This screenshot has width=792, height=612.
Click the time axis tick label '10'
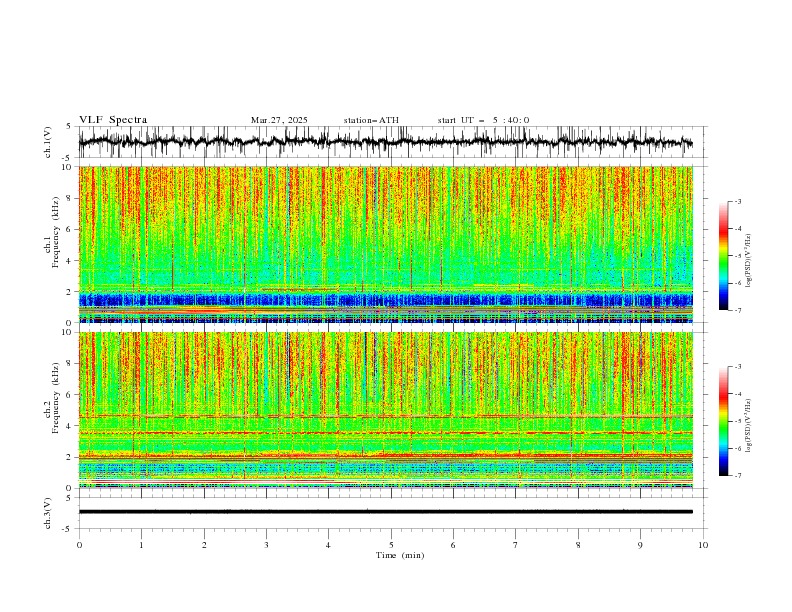(703, 545)
